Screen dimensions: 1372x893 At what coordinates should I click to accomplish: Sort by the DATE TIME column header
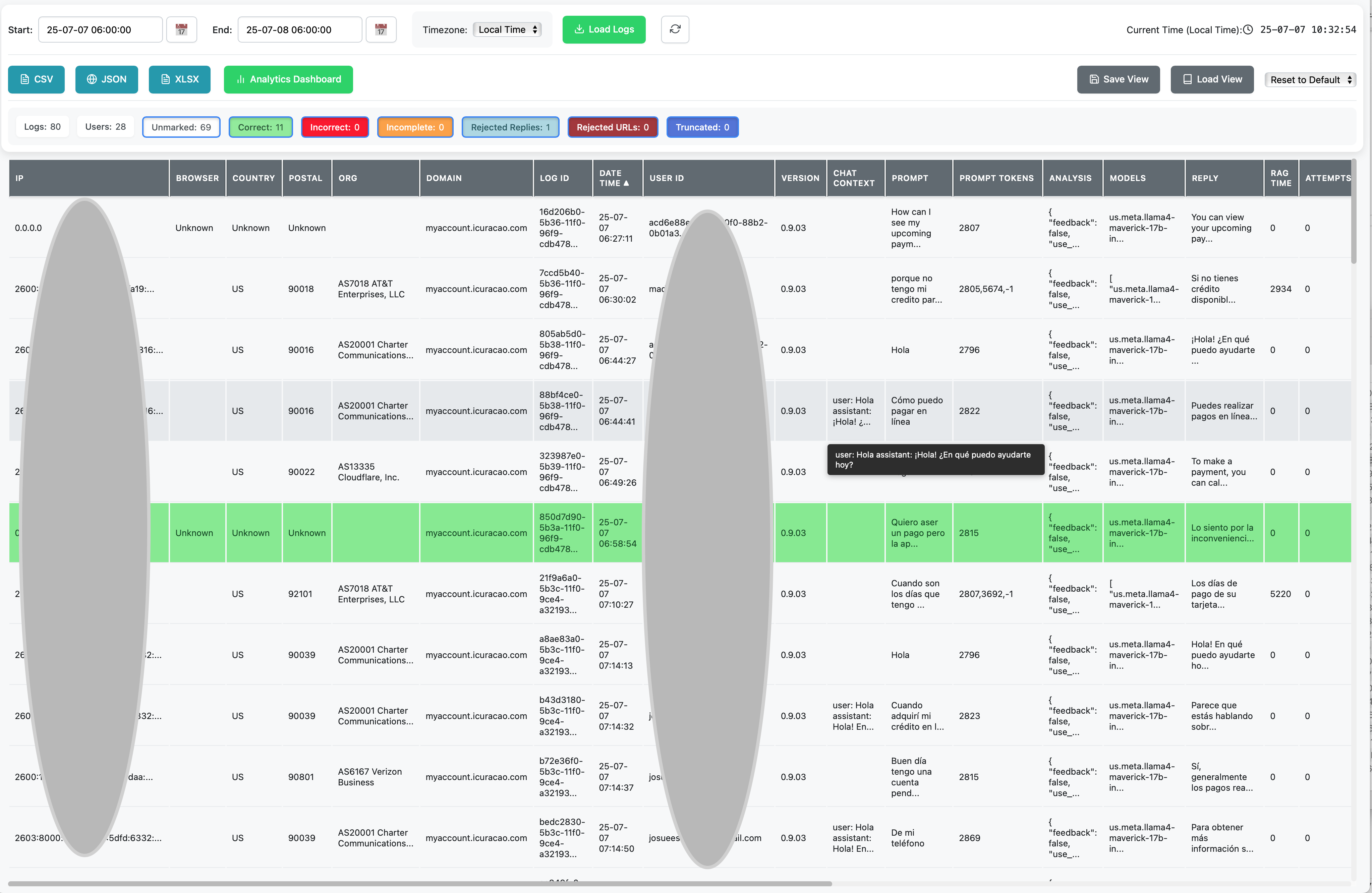(614, 178)
